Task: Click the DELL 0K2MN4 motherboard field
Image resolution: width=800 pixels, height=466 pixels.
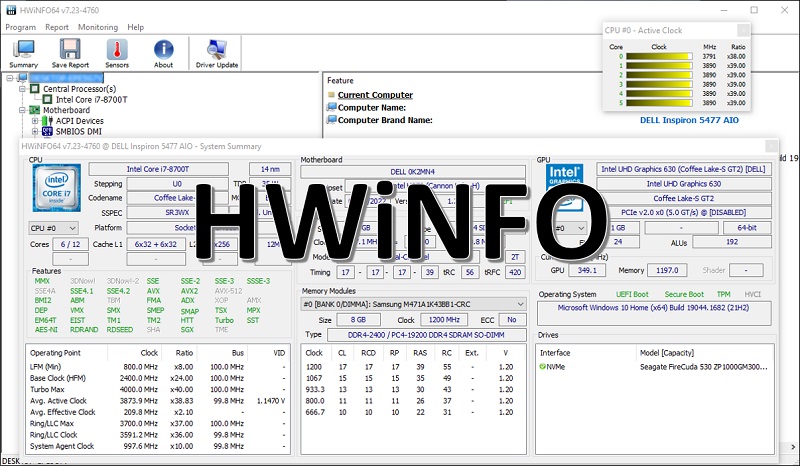Action: click(x=413, y=171)
